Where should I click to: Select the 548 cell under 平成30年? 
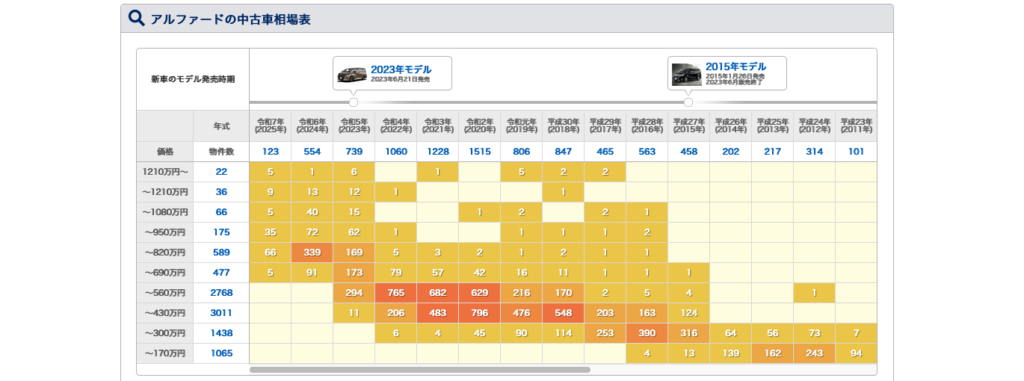(563, 313)
